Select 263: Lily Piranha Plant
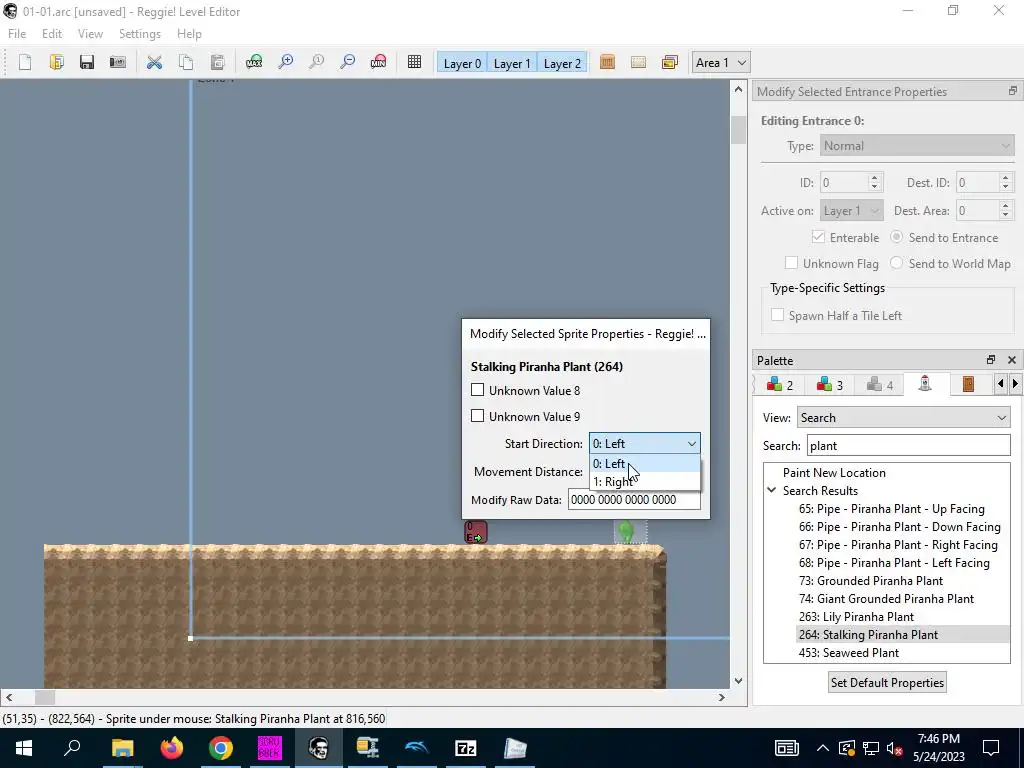The image size is (1024, 768). tap(856, 616)
